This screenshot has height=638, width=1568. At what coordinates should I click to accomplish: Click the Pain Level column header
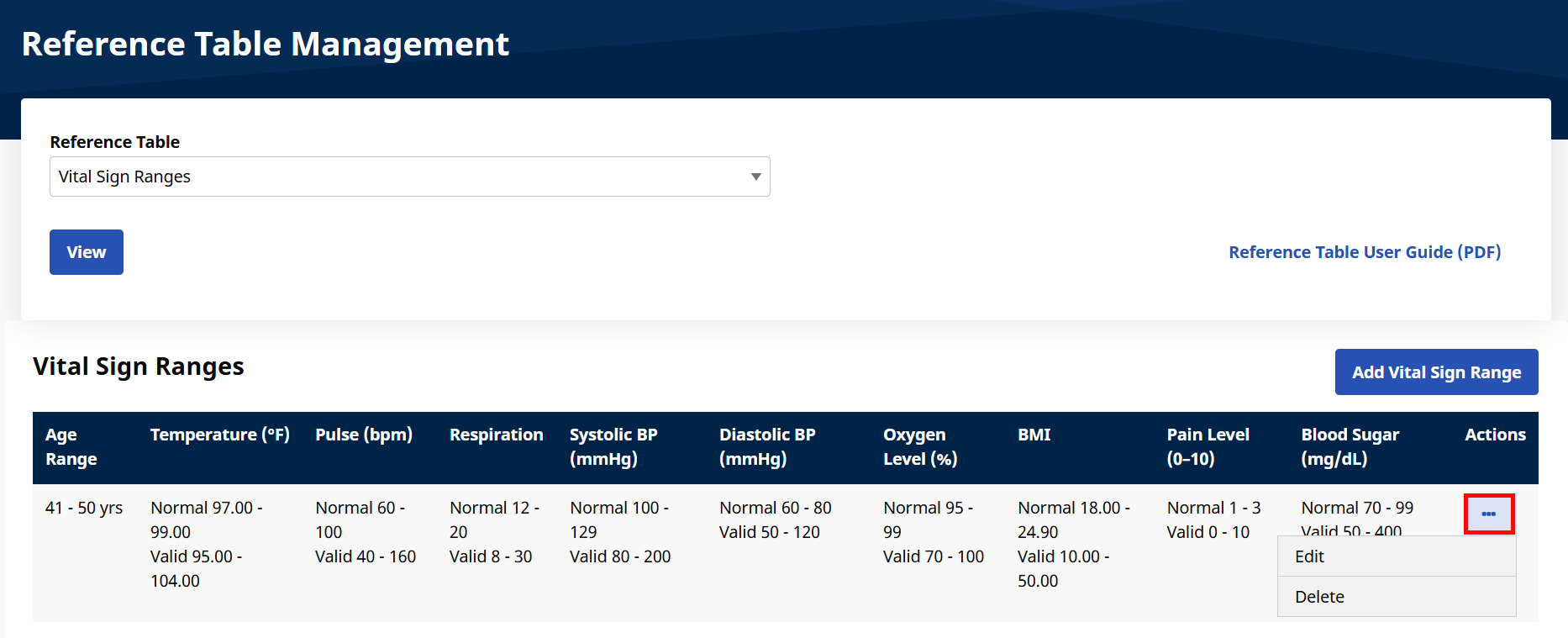tap(1208, 447)
